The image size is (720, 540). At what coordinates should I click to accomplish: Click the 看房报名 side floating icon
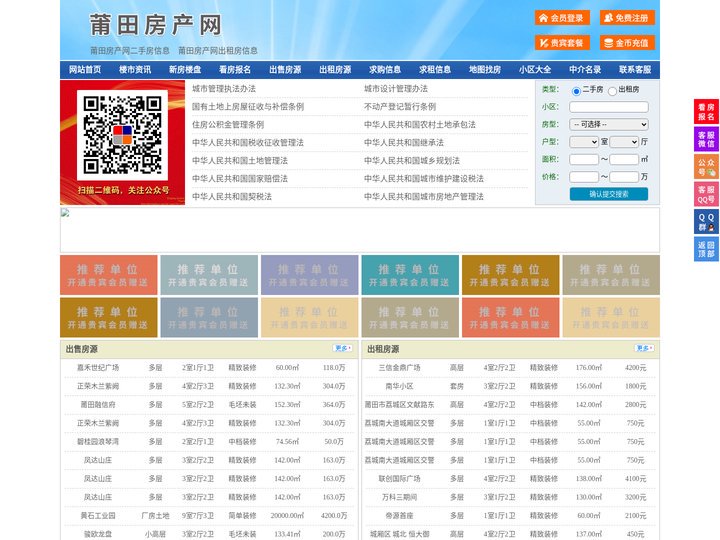(x=706, y=112)
